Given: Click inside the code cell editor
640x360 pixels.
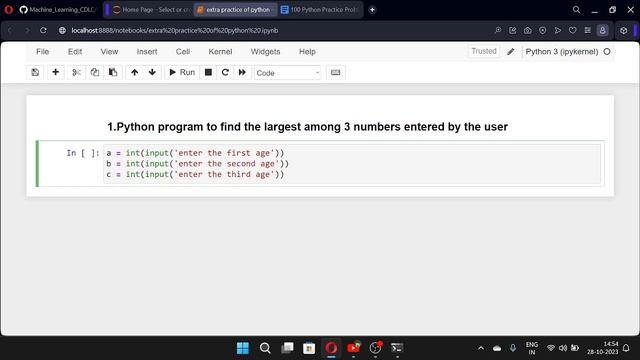Looking at the screenshot, I should pos(352,164).
